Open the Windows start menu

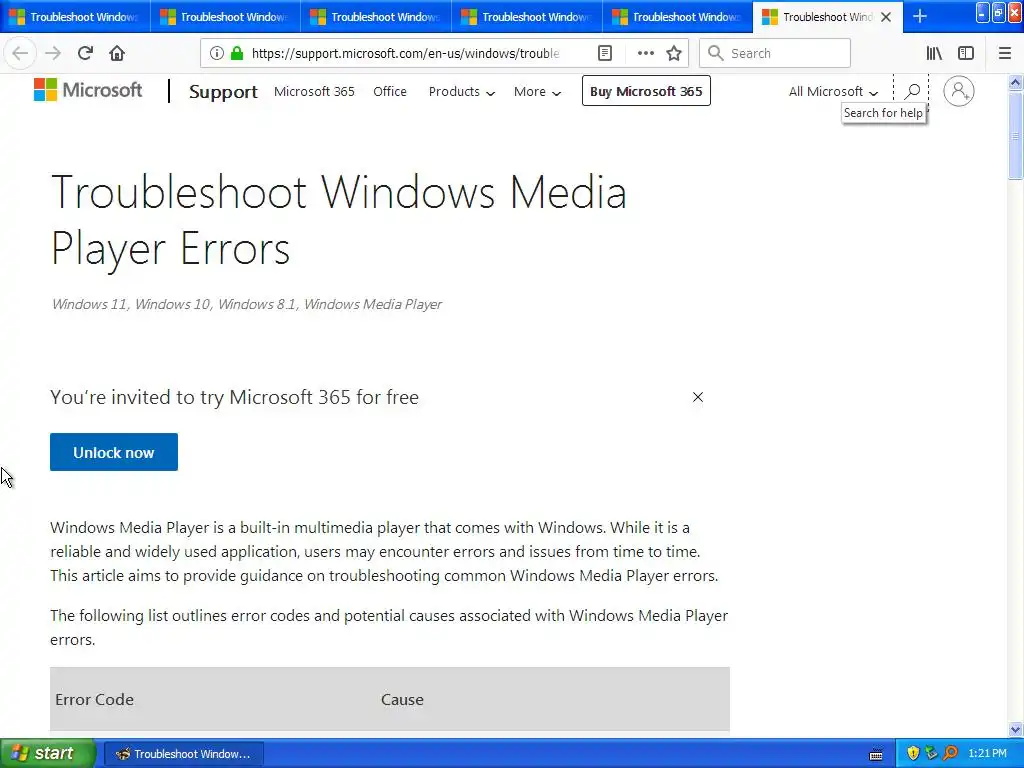[48, 754]
